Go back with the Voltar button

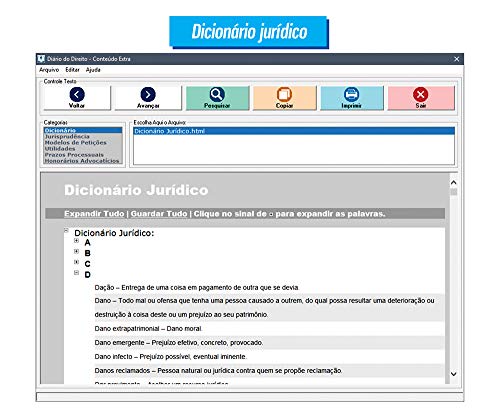[x=77, y=98]
